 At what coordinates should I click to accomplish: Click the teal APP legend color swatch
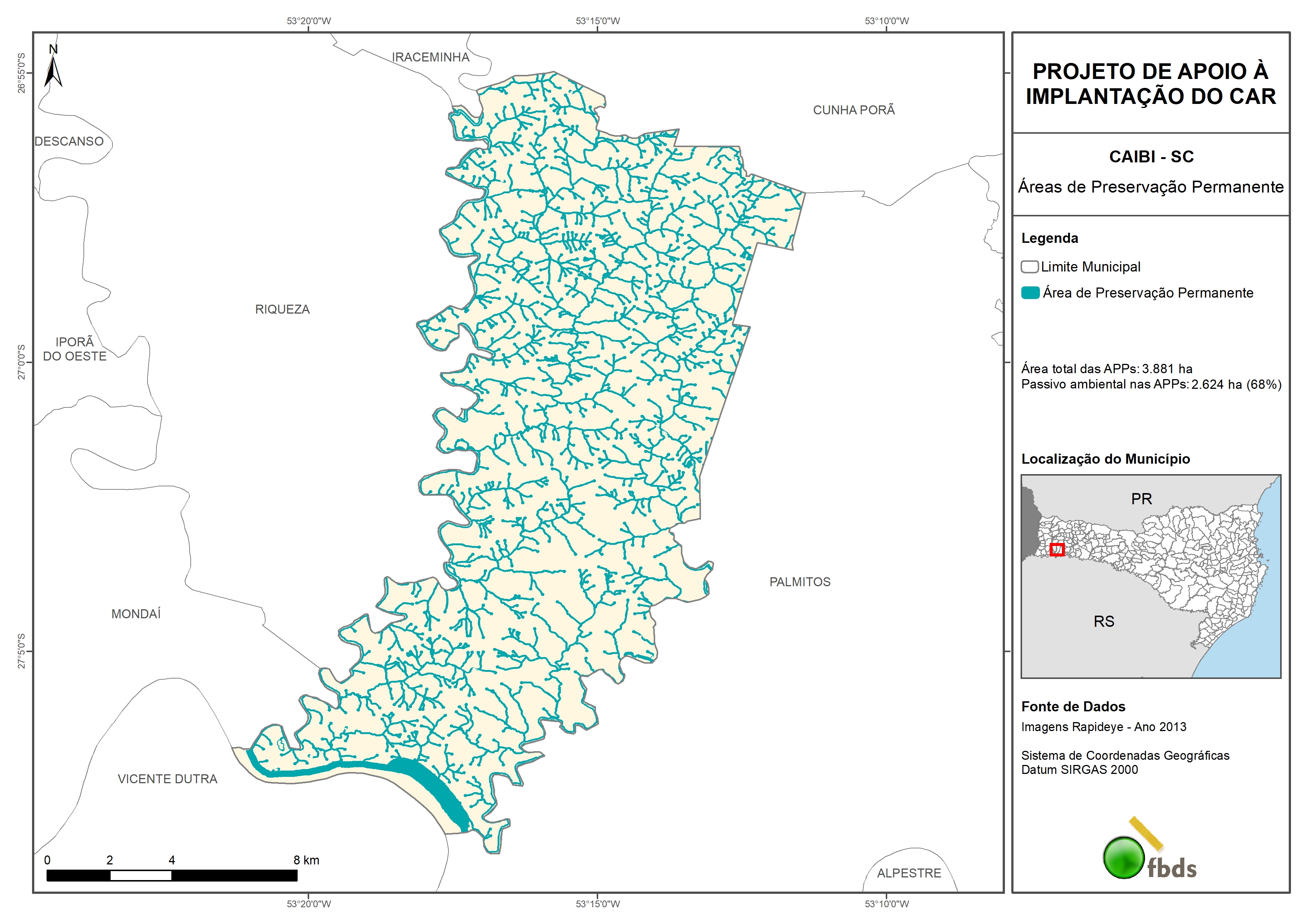point(1030,293)
